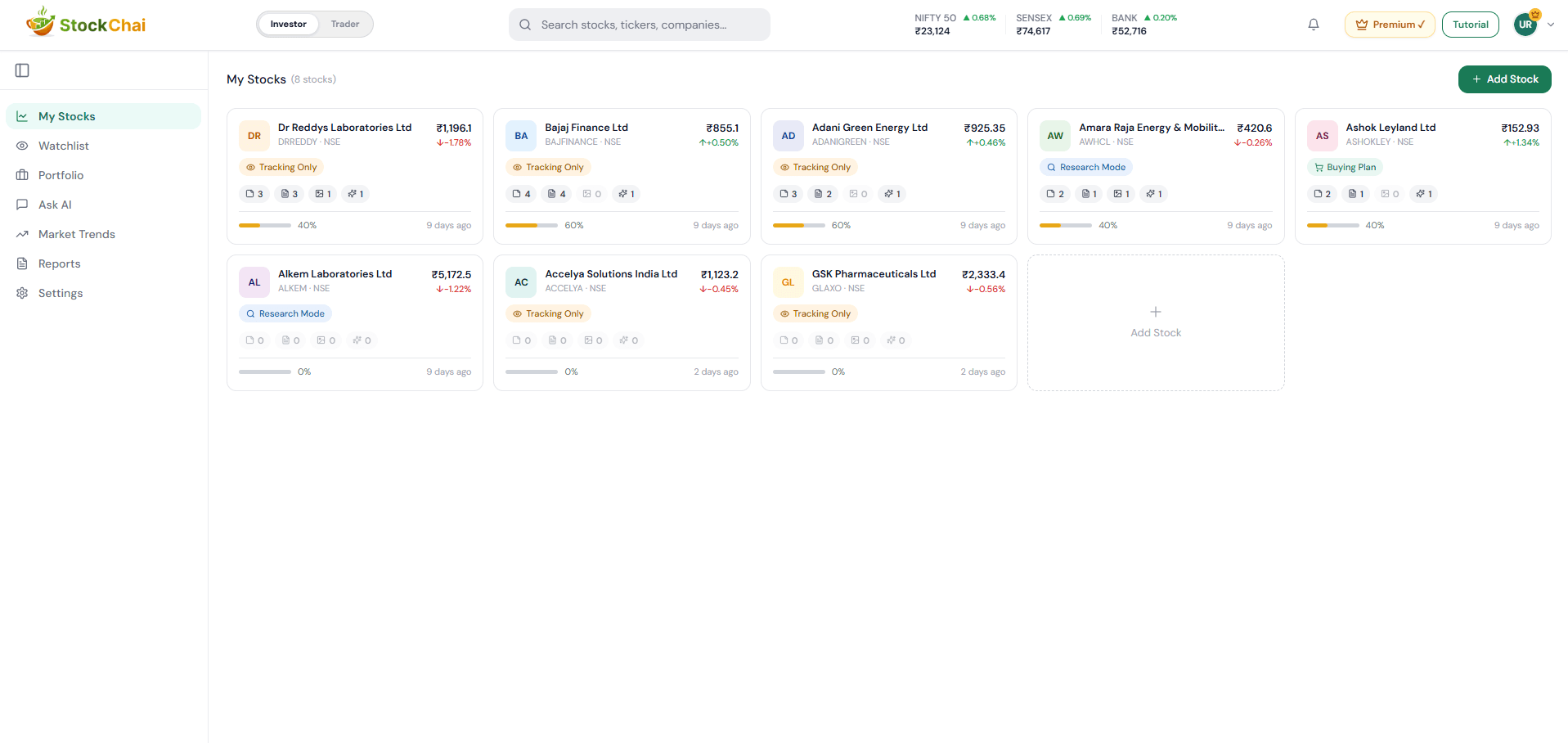Click Dr Reddys 40% progress bar
The width and height of the screenshot is (1568, 743).
click(x=265, y=225)
